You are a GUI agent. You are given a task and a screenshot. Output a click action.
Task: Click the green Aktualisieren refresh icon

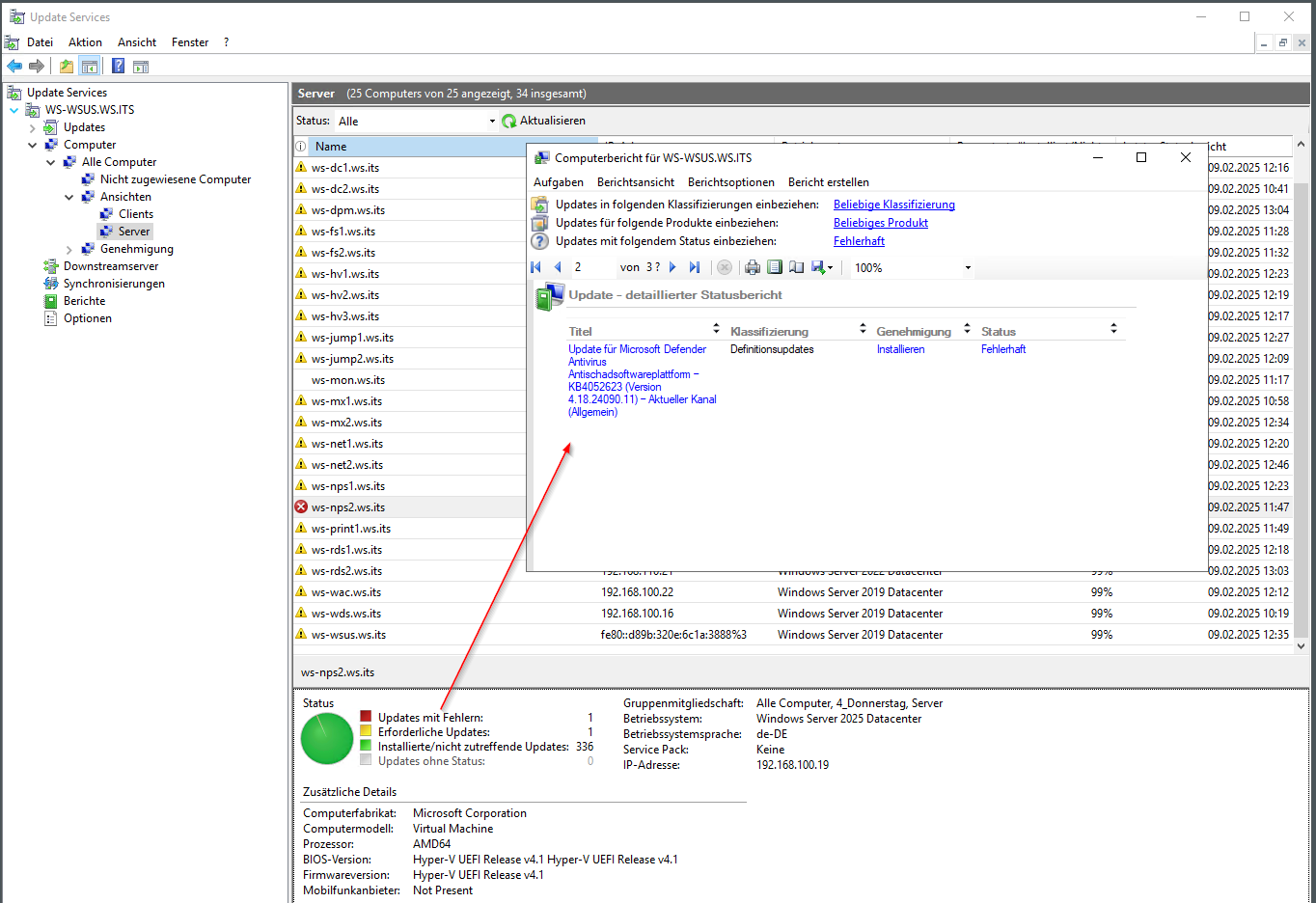coord(508,121)
